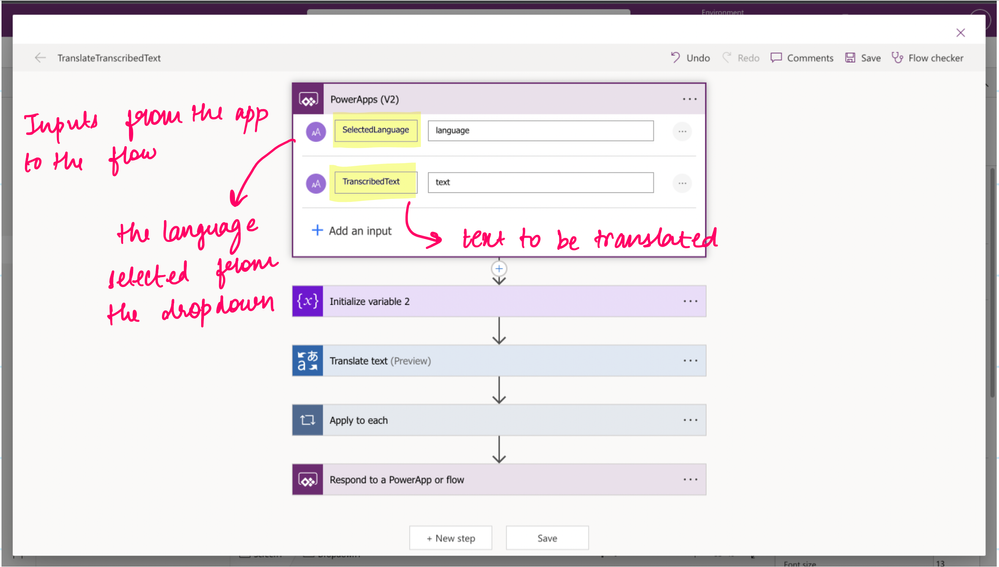Insert a step using the plus connector

pyautogui.click(x=499, y=269)
